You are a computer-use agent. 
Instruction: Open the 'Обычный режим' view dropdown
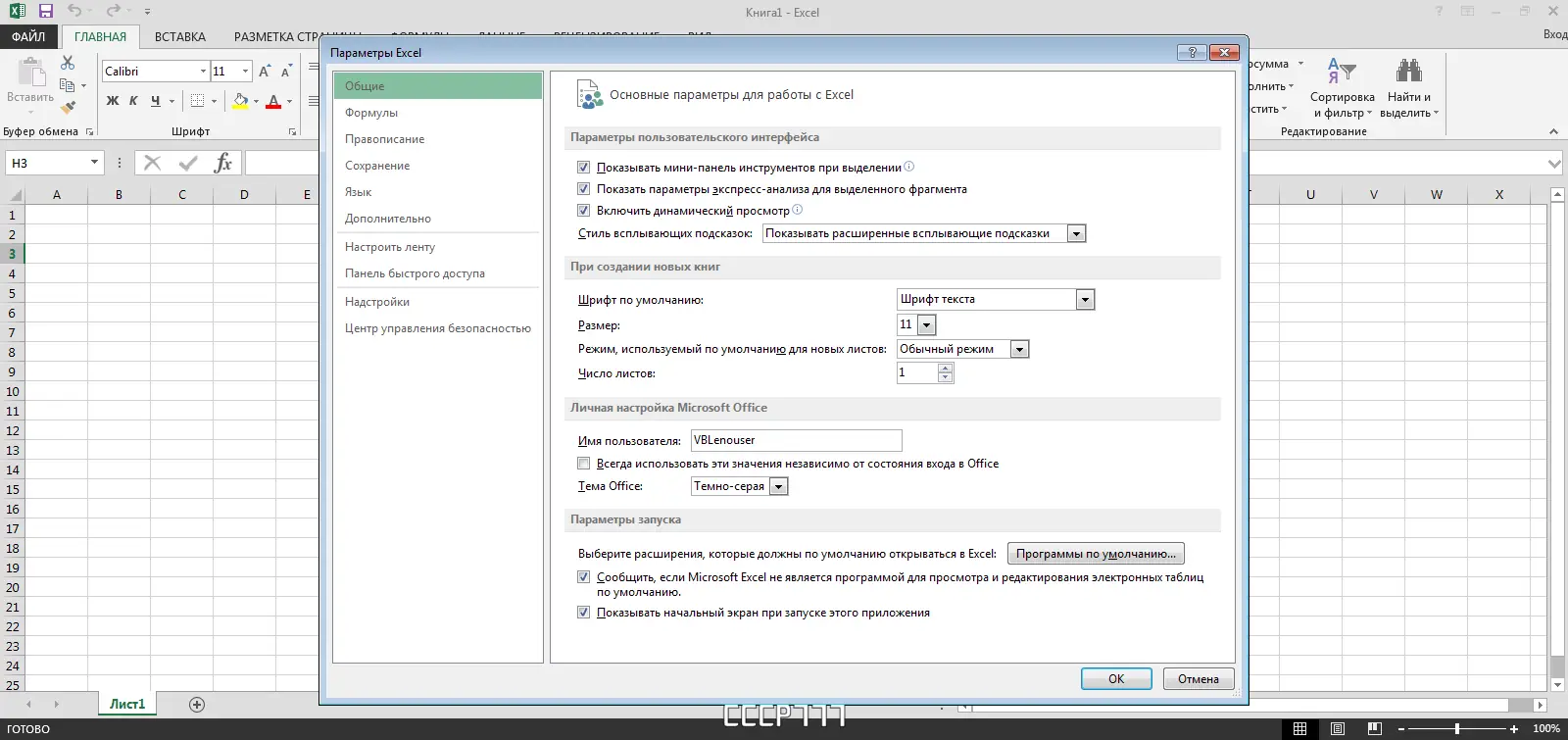pos(1019,349)
